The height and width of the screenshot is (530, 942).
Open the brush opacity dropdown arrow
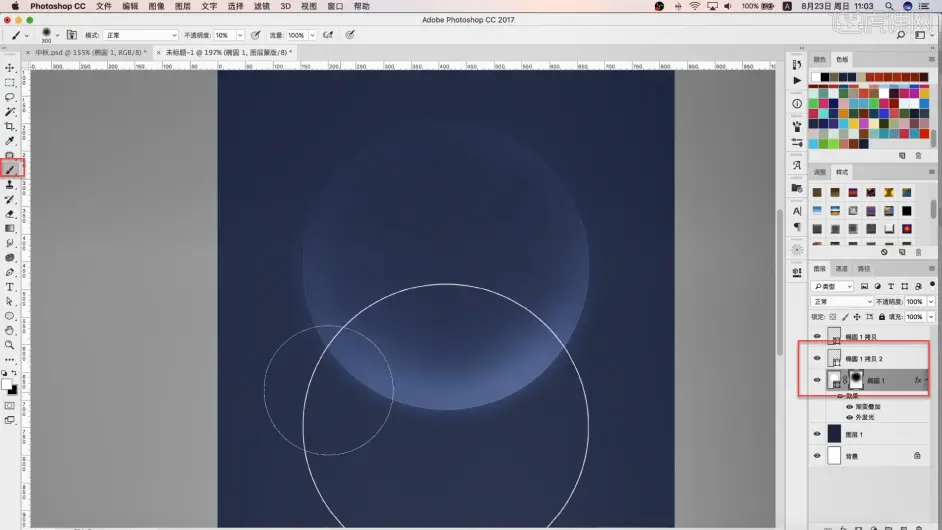tap(240, 35)
